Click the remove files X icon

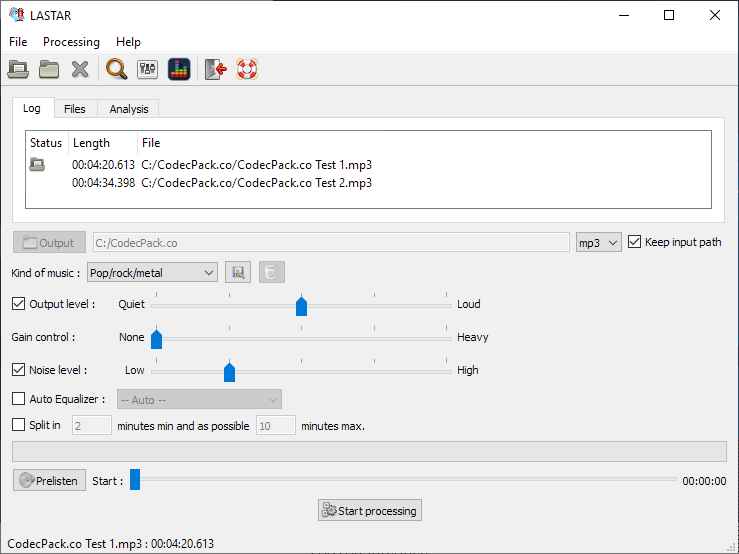point(80,69)
